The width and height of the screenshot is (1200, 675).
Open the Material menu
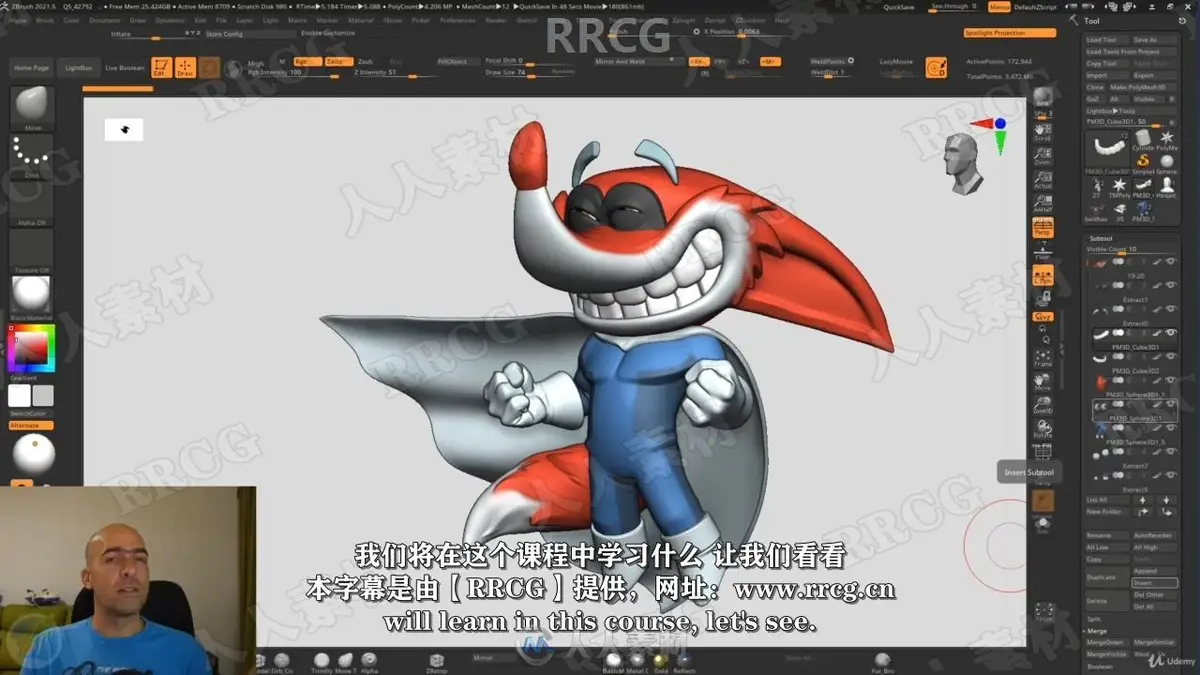pos(360,20)
